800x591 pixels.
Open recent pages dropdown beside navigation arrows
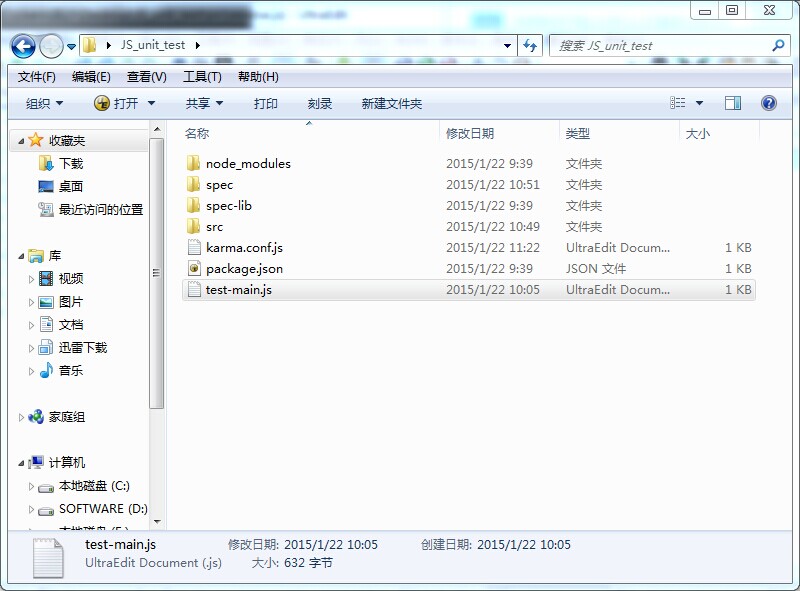[x=71, y=46]
